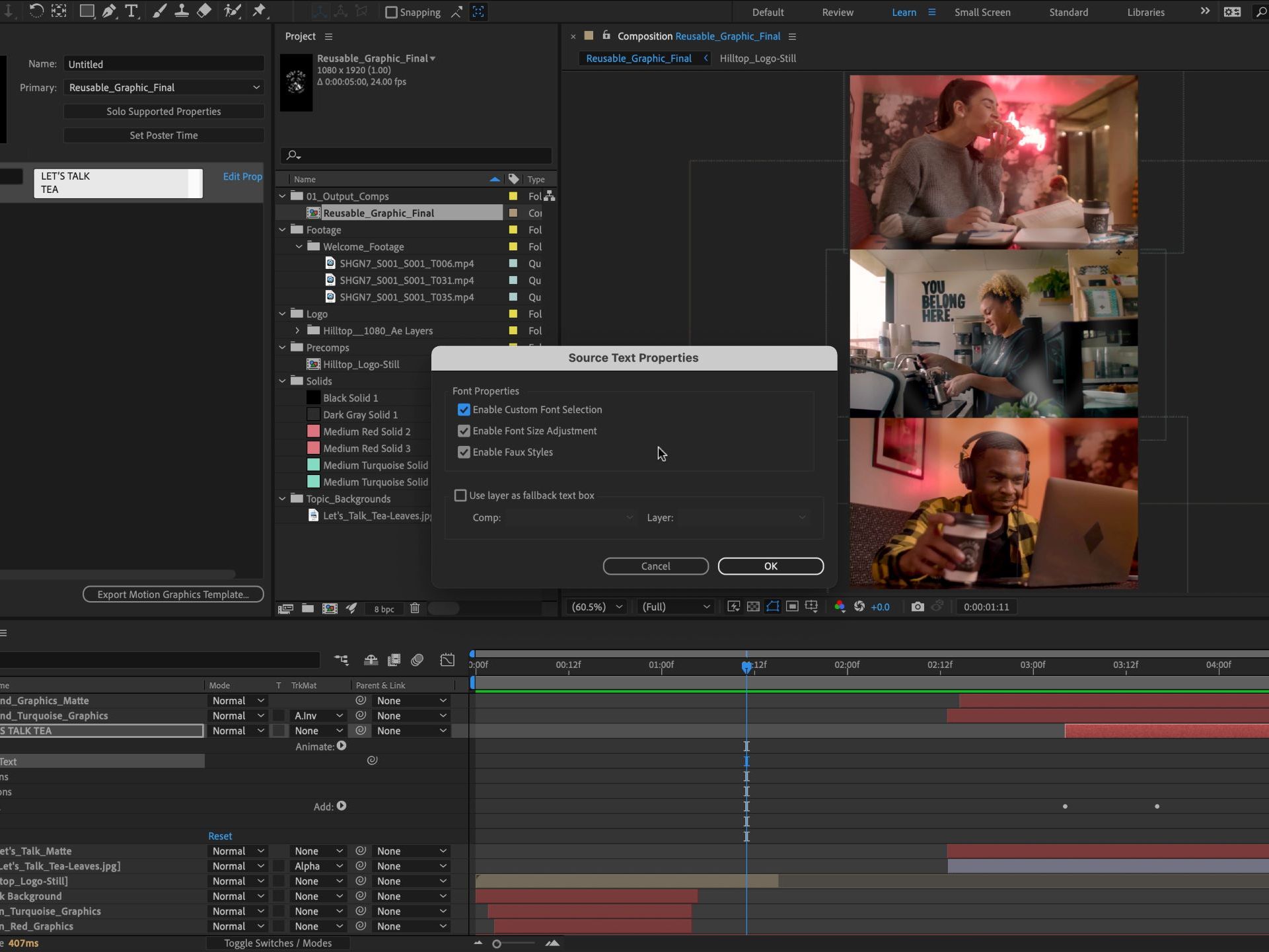Collapse the Welcome_Footage folder
The width and height of the screenshot is (1269, 952).
(299, 246)
